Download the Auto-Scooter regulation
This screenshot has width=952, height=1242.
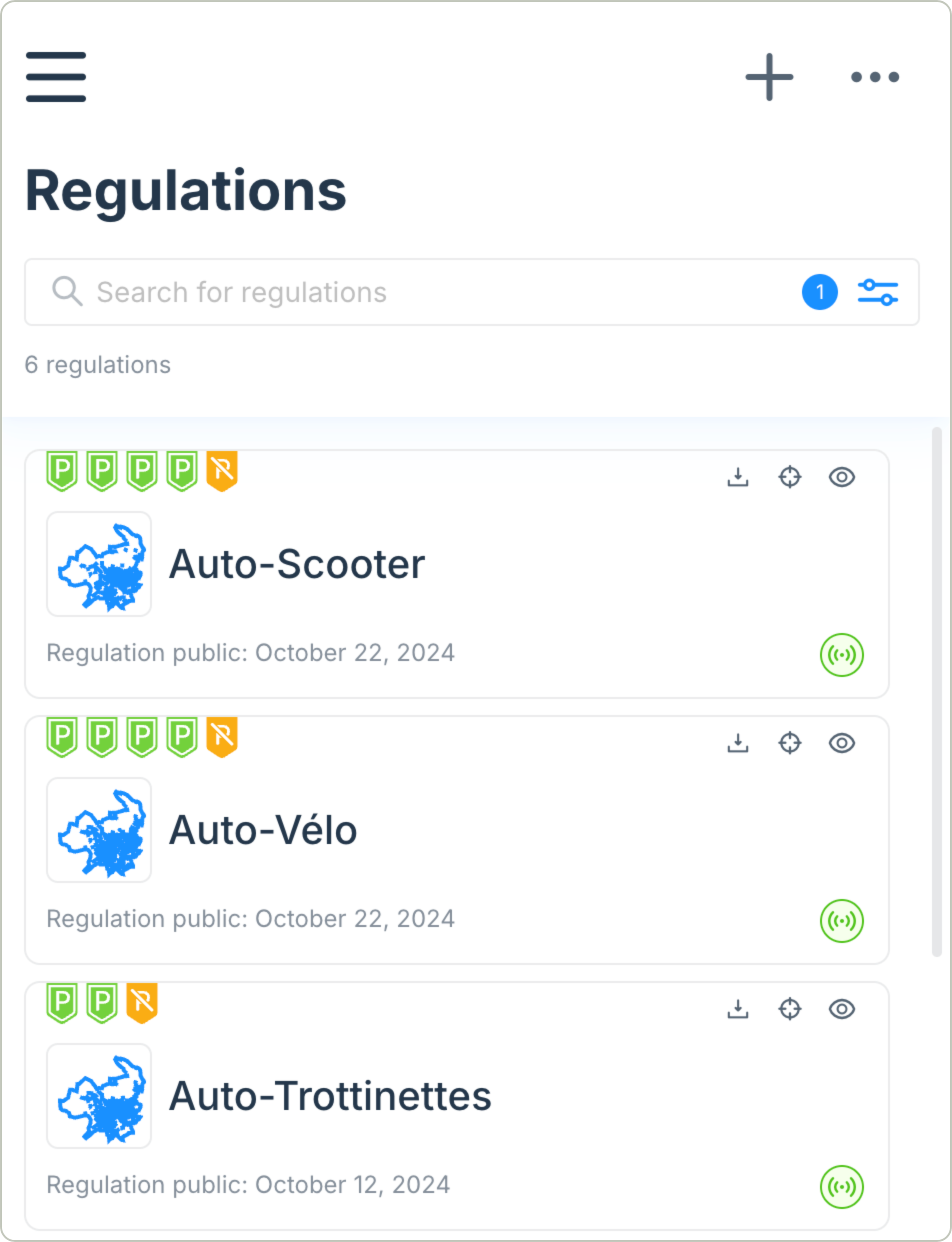pyautogui.click(x=738, y=477)
